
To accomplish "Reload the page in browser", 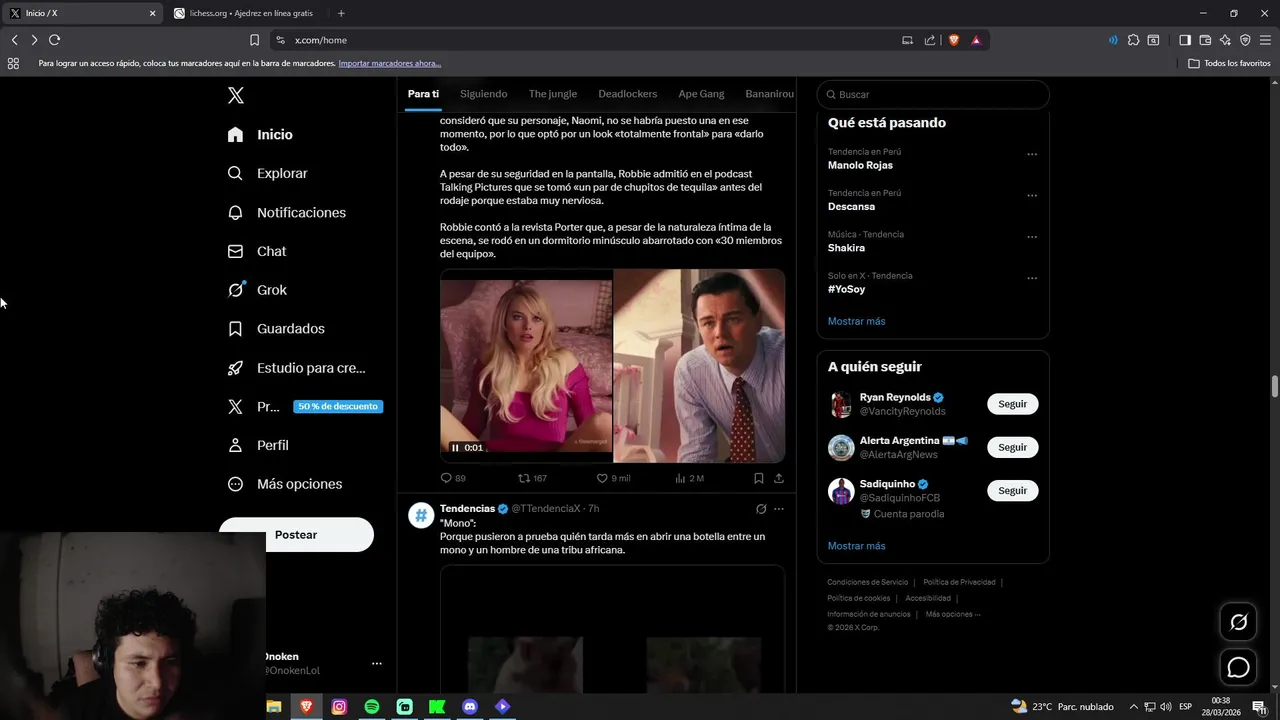I will (54, 40).
